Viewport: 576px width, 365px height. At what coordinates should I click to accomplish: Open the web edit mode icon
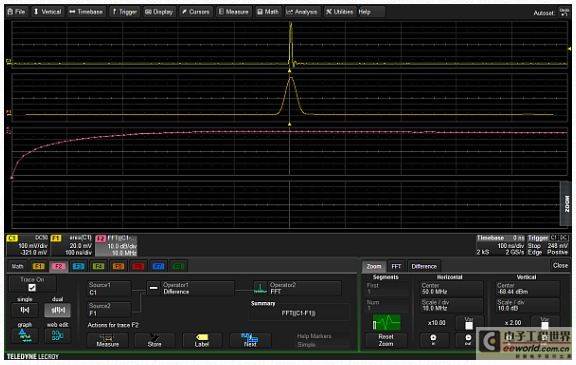(58, 336)
